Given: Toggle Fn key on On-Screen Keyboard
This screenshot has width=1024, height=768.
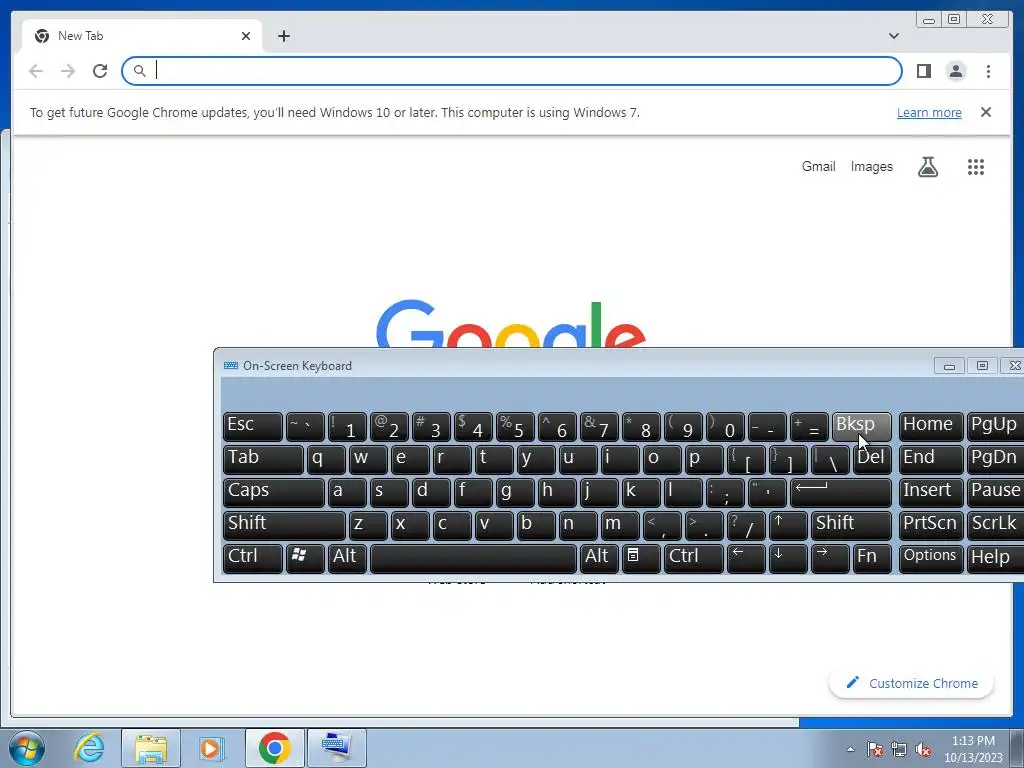Looking at the screenshot, I should (872, 559).
